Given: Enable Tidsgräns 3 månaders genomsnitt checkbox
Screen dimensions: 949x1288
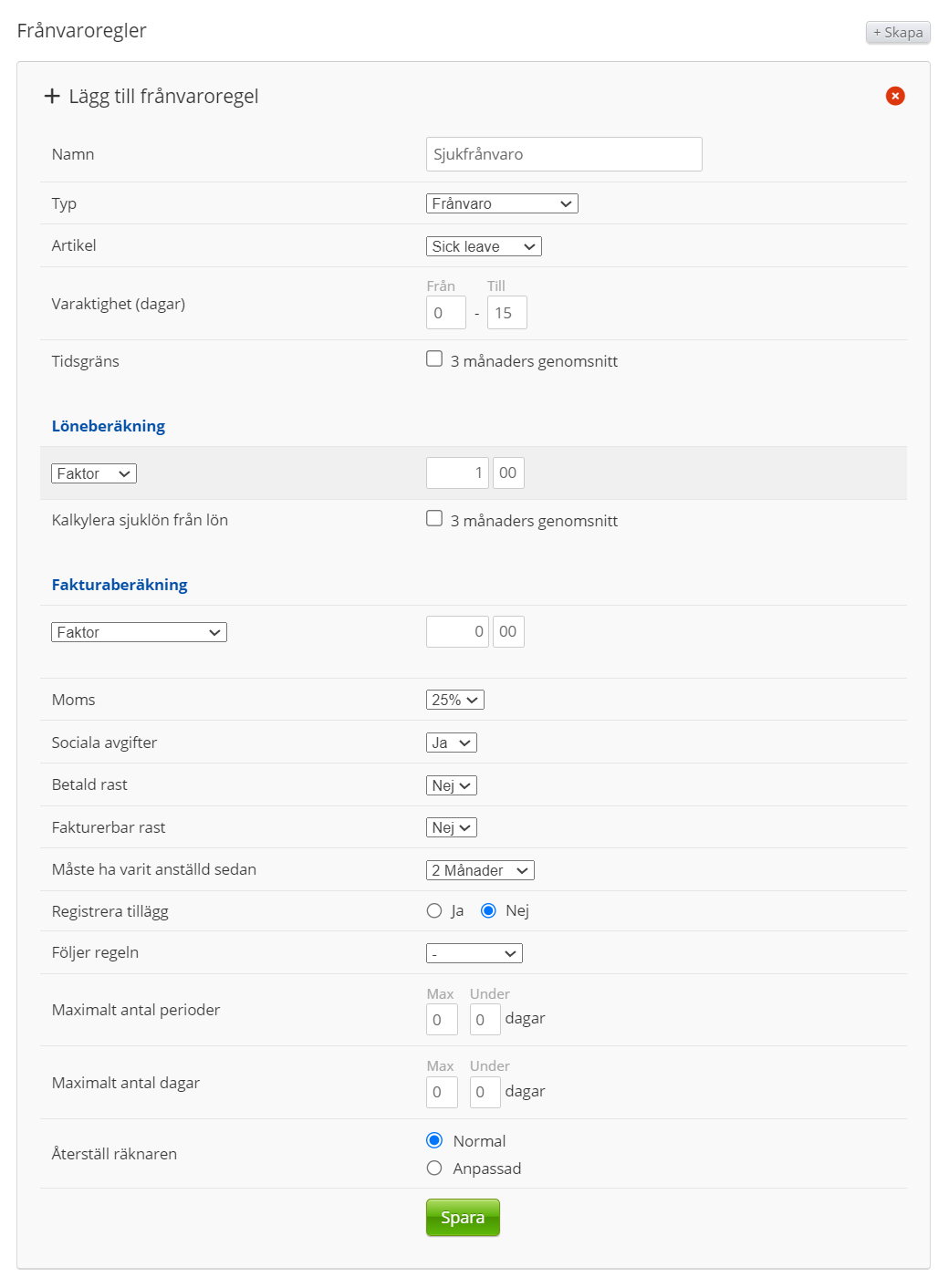Looking at the screenshot, I should point(434,359).
